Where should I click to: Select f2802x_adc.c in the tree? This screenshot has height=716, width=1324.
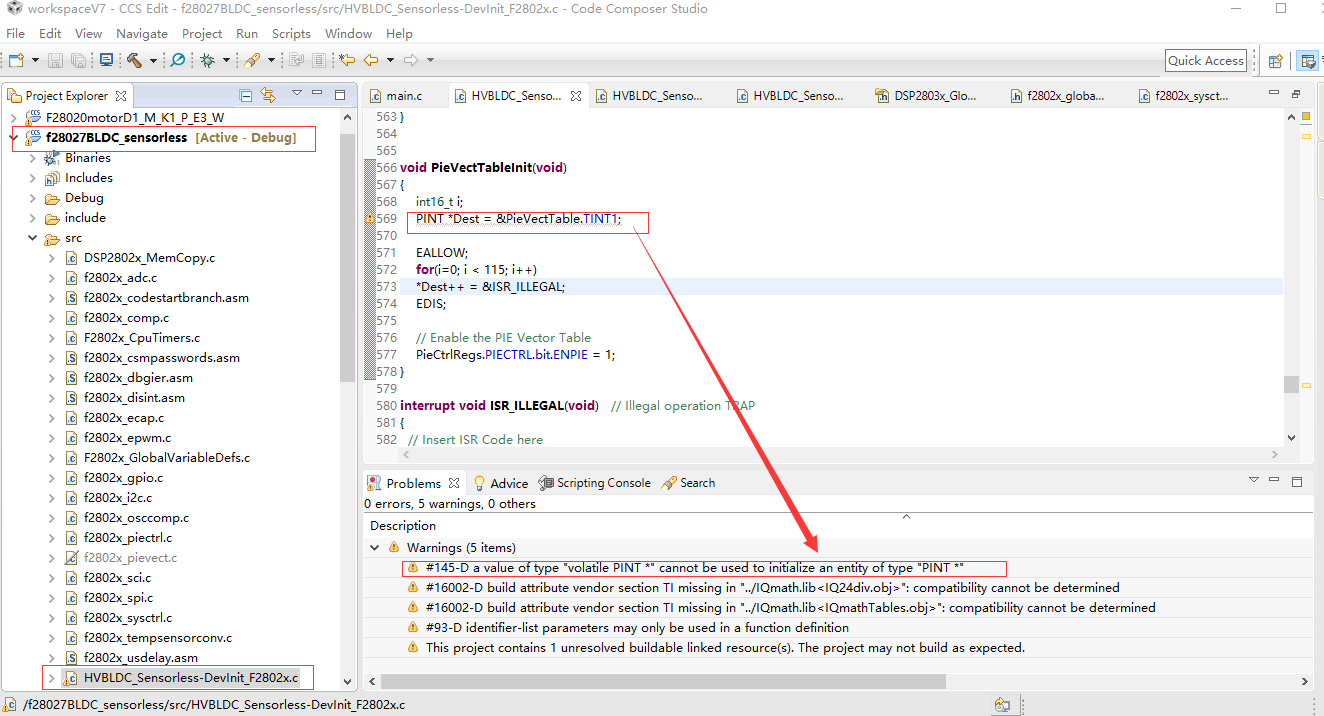120,277
